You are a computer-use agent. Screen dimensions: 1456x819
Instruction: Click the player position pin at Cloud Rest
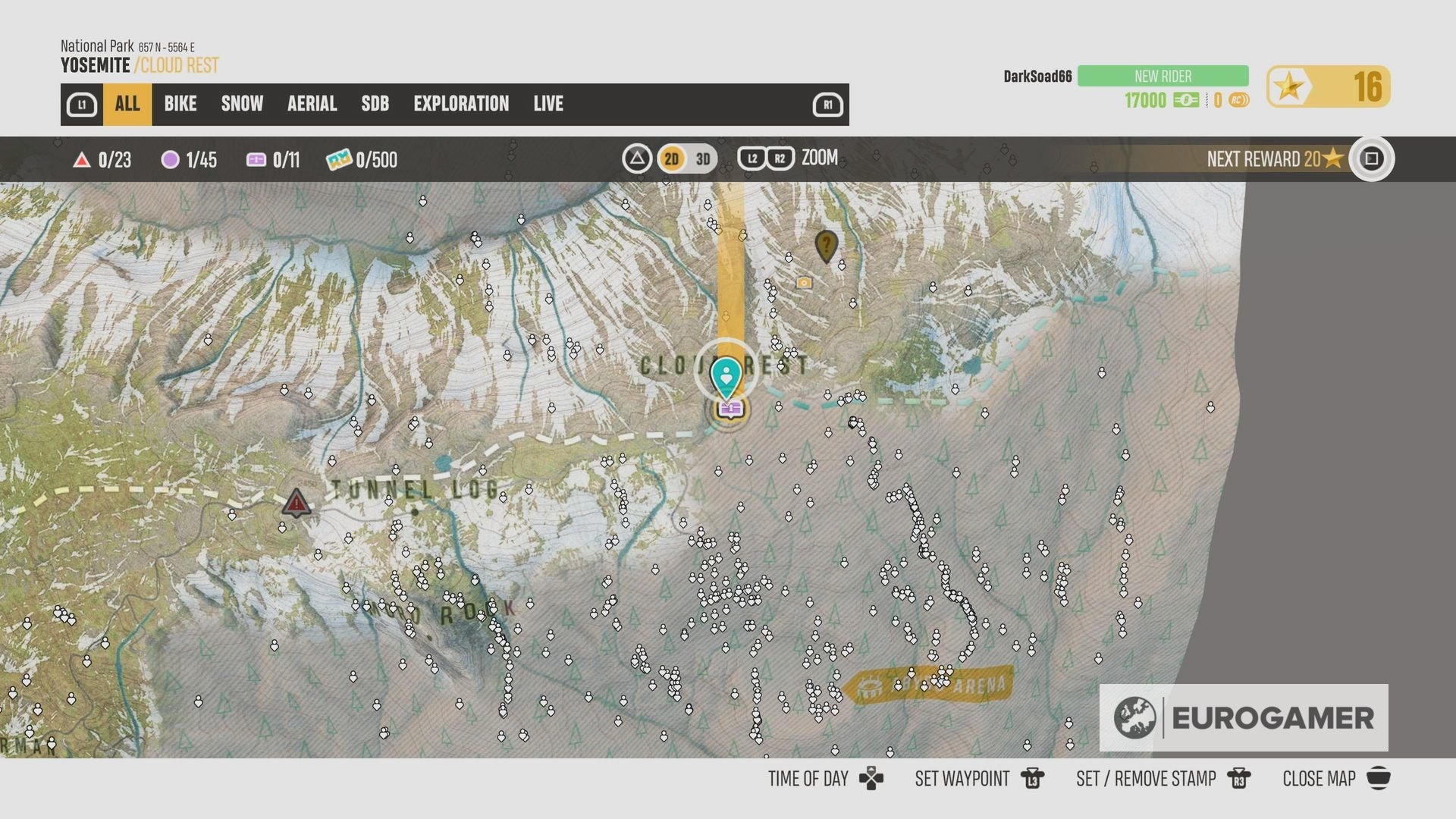tap(727, 374)
